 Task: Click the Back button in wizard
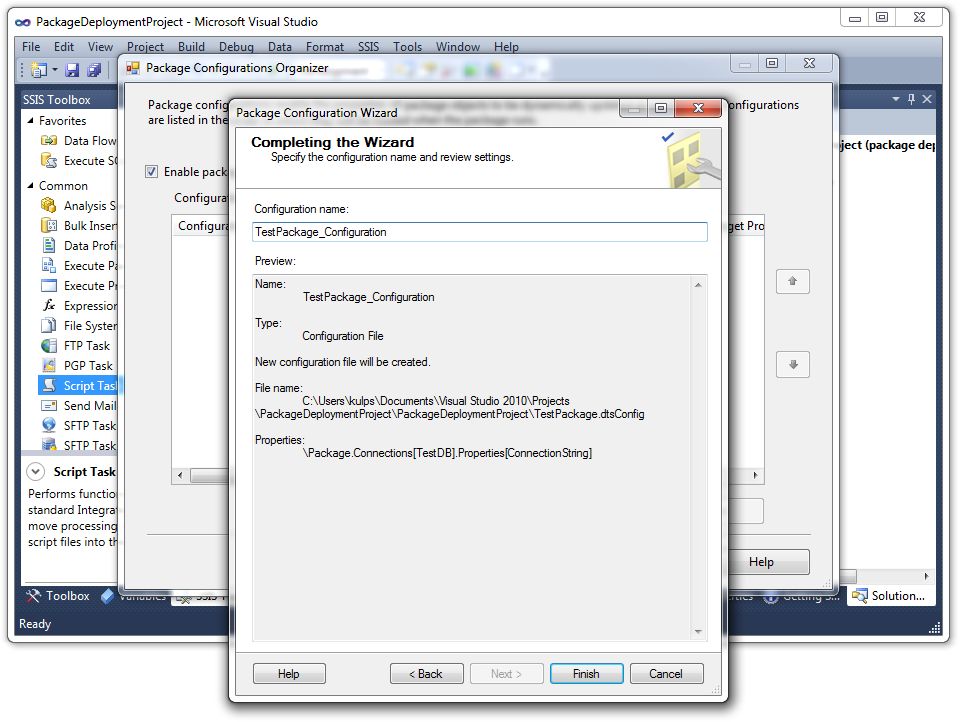point(426,674)
